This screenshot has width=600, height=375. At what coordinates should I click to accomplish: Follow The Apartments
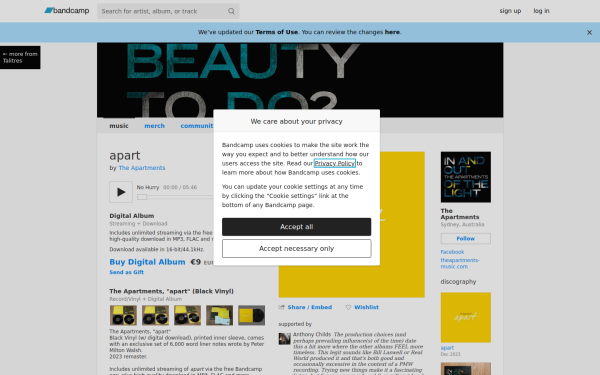tap(466, 239)
